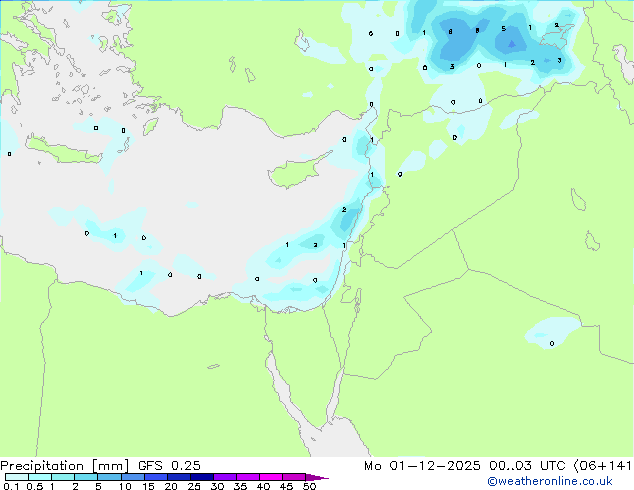Click the legend scale label "15"
Viewport: 634px width, 490px height.
(148, 486)
